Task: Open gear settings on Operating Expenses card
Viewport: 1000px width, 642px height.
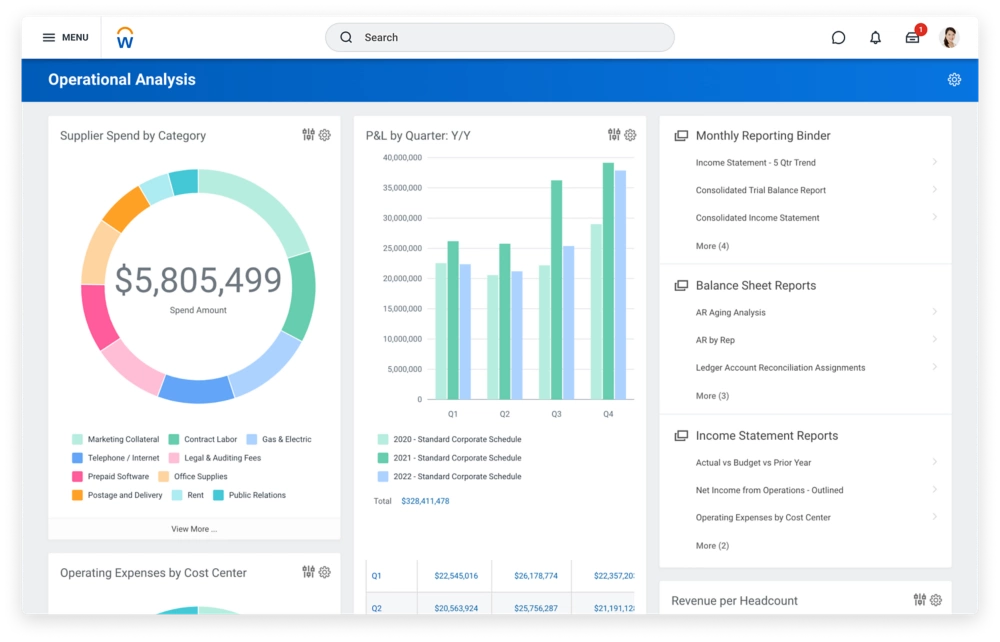Action: [x=324, y=572]
